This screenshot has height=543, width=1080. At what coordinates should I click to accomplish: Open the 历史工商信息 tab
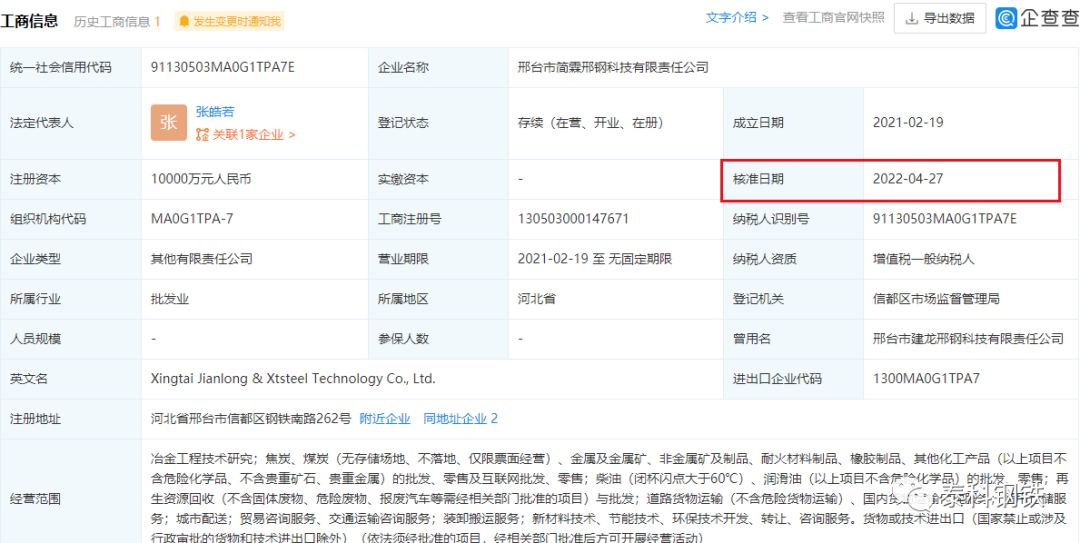(116, 21)
